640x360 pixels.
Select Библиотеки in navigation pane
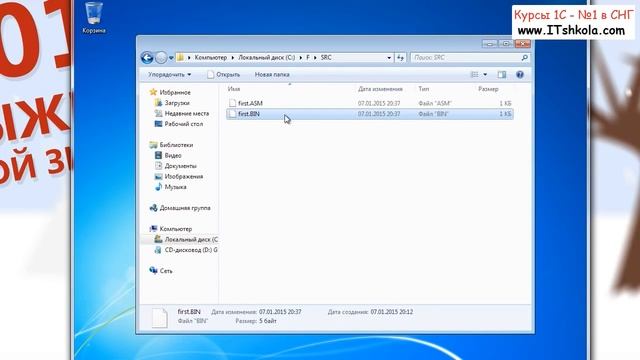coord(176,145)
